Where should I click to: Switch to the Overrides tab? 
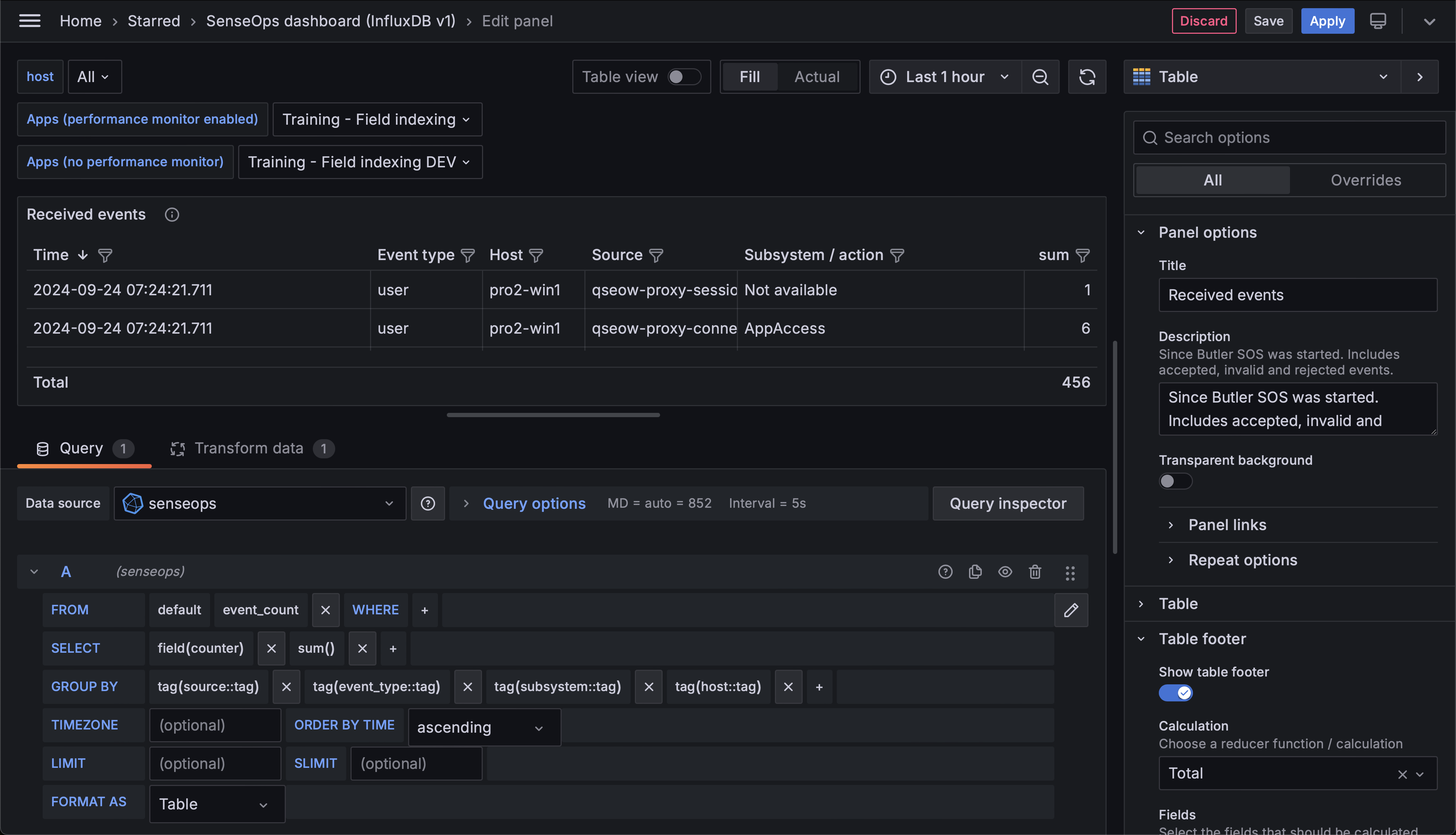click(x=1366, y=179)
